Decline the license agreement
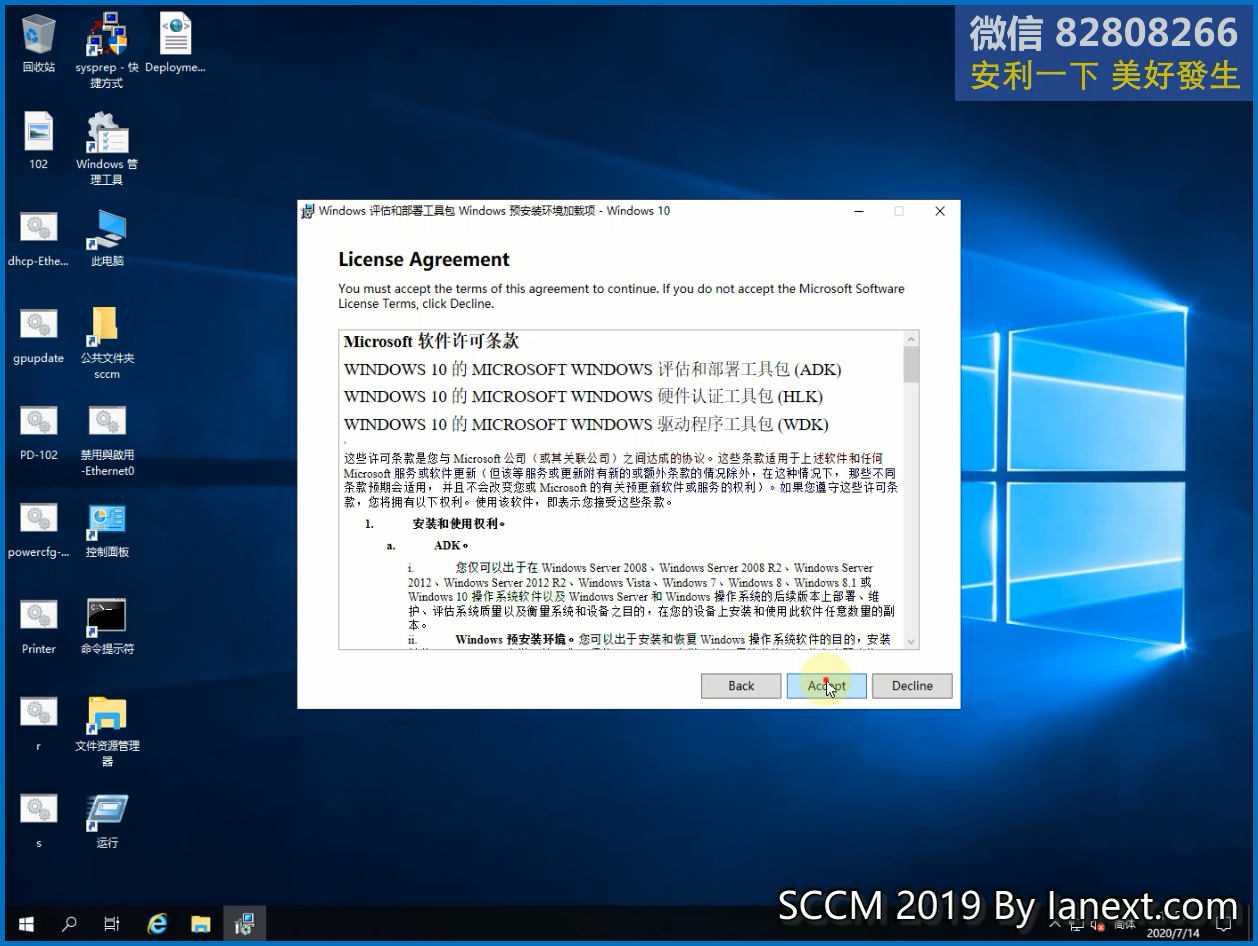 (x=912, y=686)
